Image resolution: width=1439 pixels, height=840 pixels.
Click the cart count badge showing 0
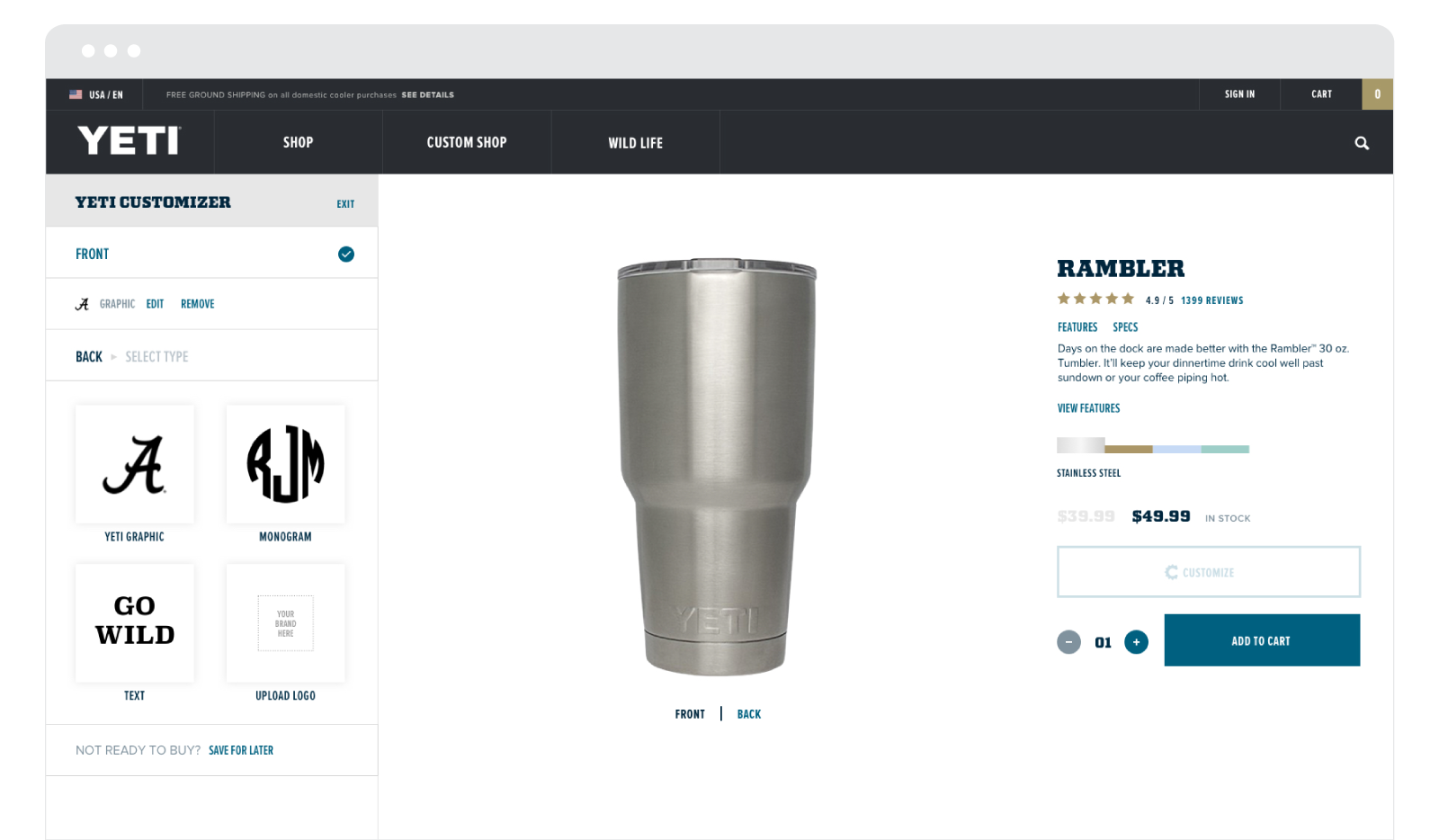pyautogui.click(x=1377, y=94)
